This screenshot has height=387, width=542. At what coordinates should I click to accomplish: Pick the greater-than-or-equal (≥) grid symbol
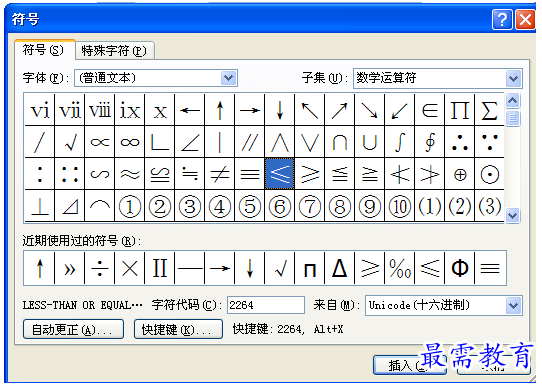310,174
